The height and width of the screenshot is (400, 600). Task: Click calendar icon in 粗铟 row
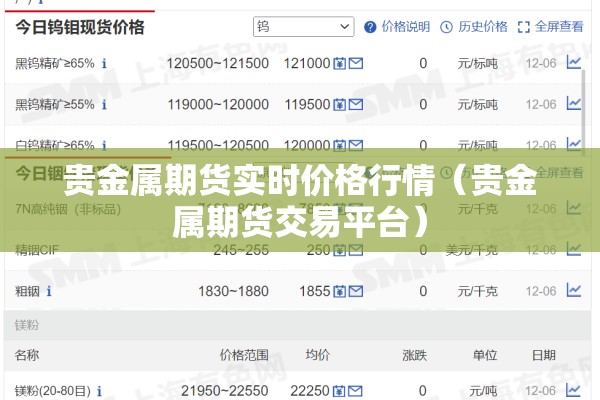pyautogui.click(x=339, y=291)
